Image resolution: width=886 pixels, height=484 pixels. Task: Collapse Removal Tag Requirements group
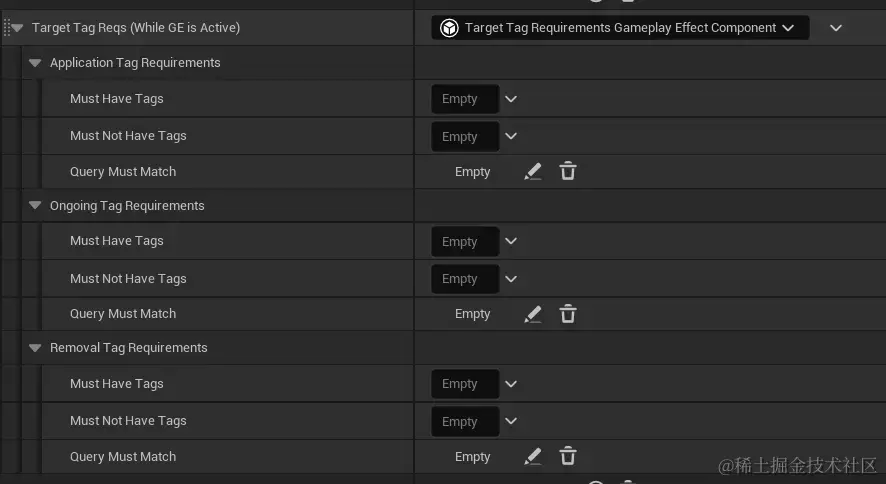click(x=36, y=348)
